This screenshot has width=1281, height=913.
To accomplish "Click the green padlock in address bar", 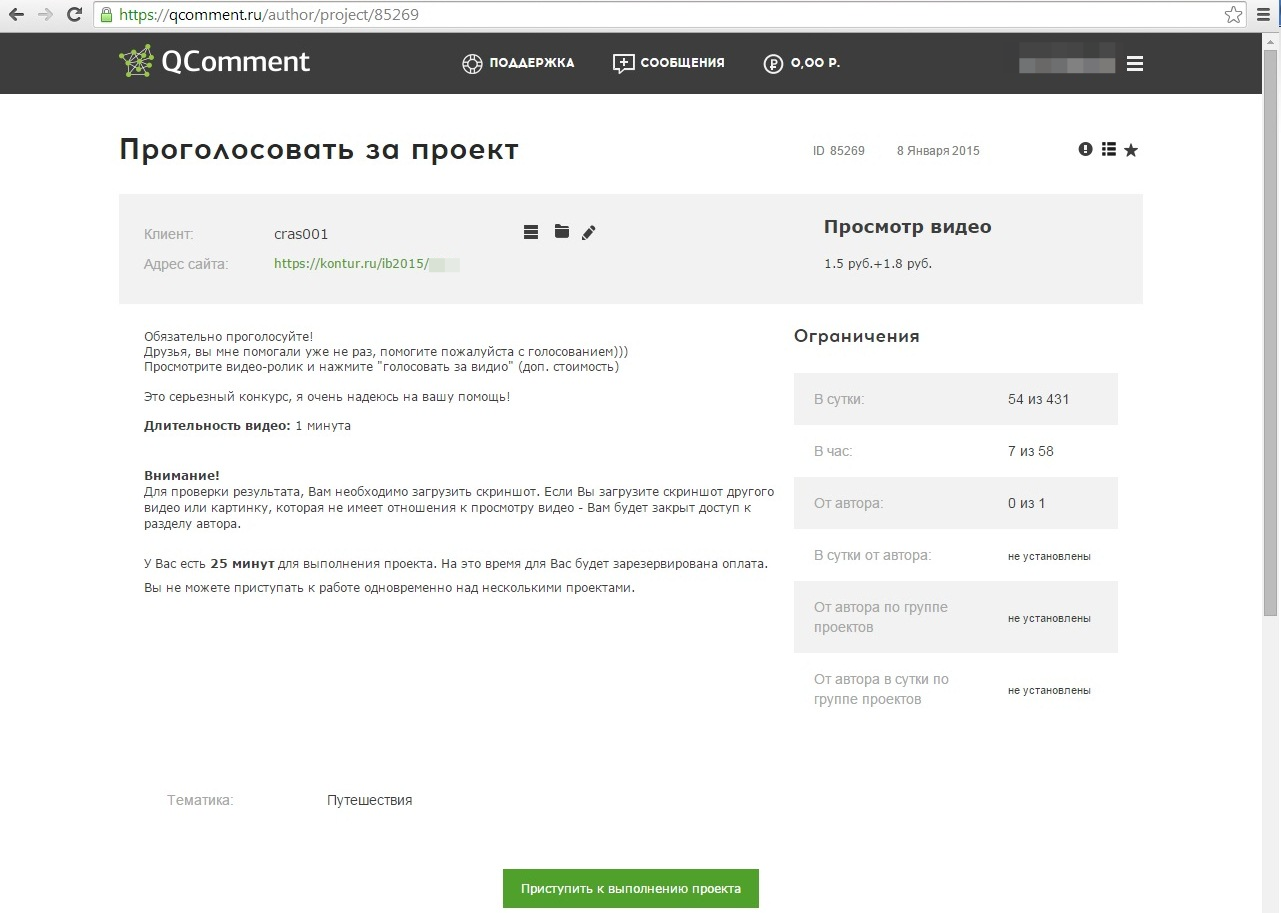I will click(107, 15).
